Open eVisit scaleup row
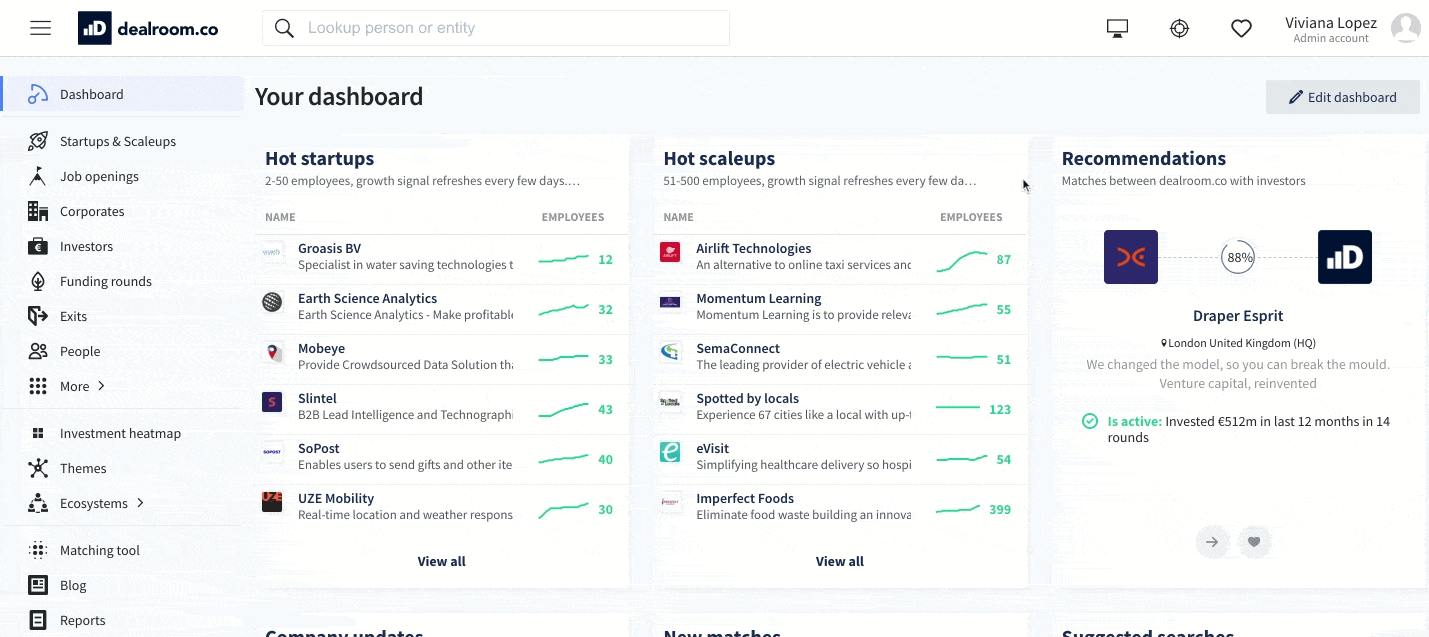Image resolution: width=1429 pixels, height=637 pixels. coord(840,459)
